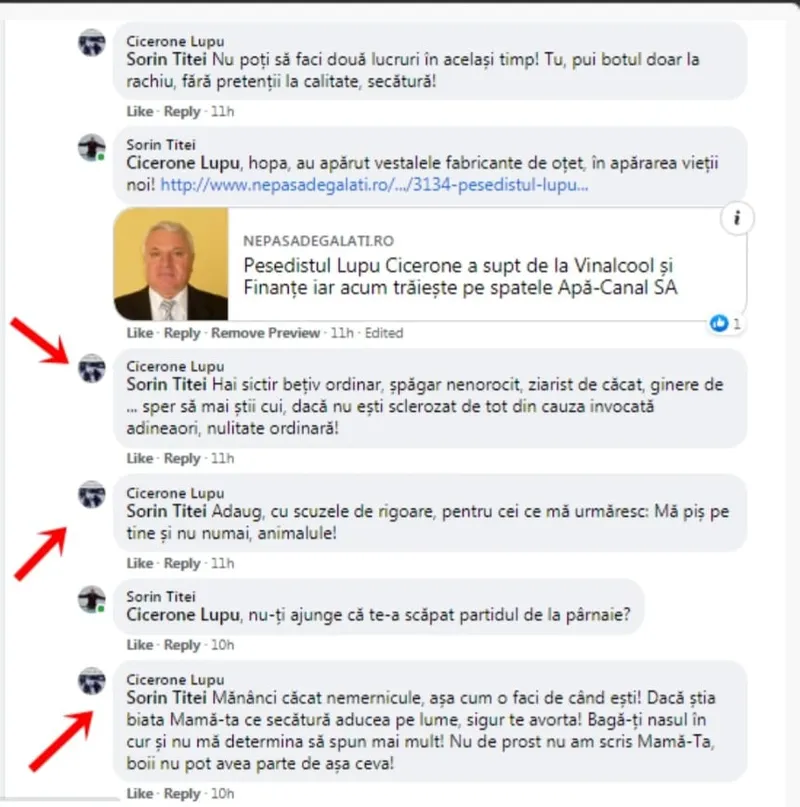Open the nepasadegalati.ro URL in Sorin Titei's comment
Screen dimensions: 800x807
tap(374, 184)
